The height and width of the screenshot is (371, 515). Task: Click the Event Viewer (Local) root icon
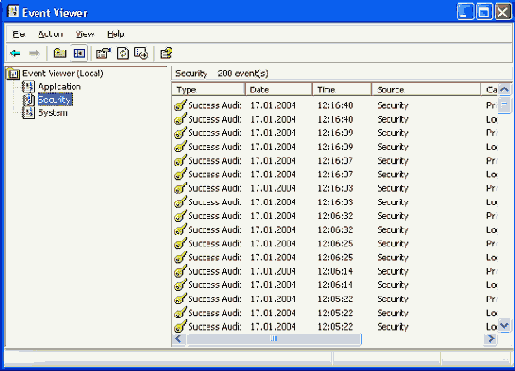(13, 73)
